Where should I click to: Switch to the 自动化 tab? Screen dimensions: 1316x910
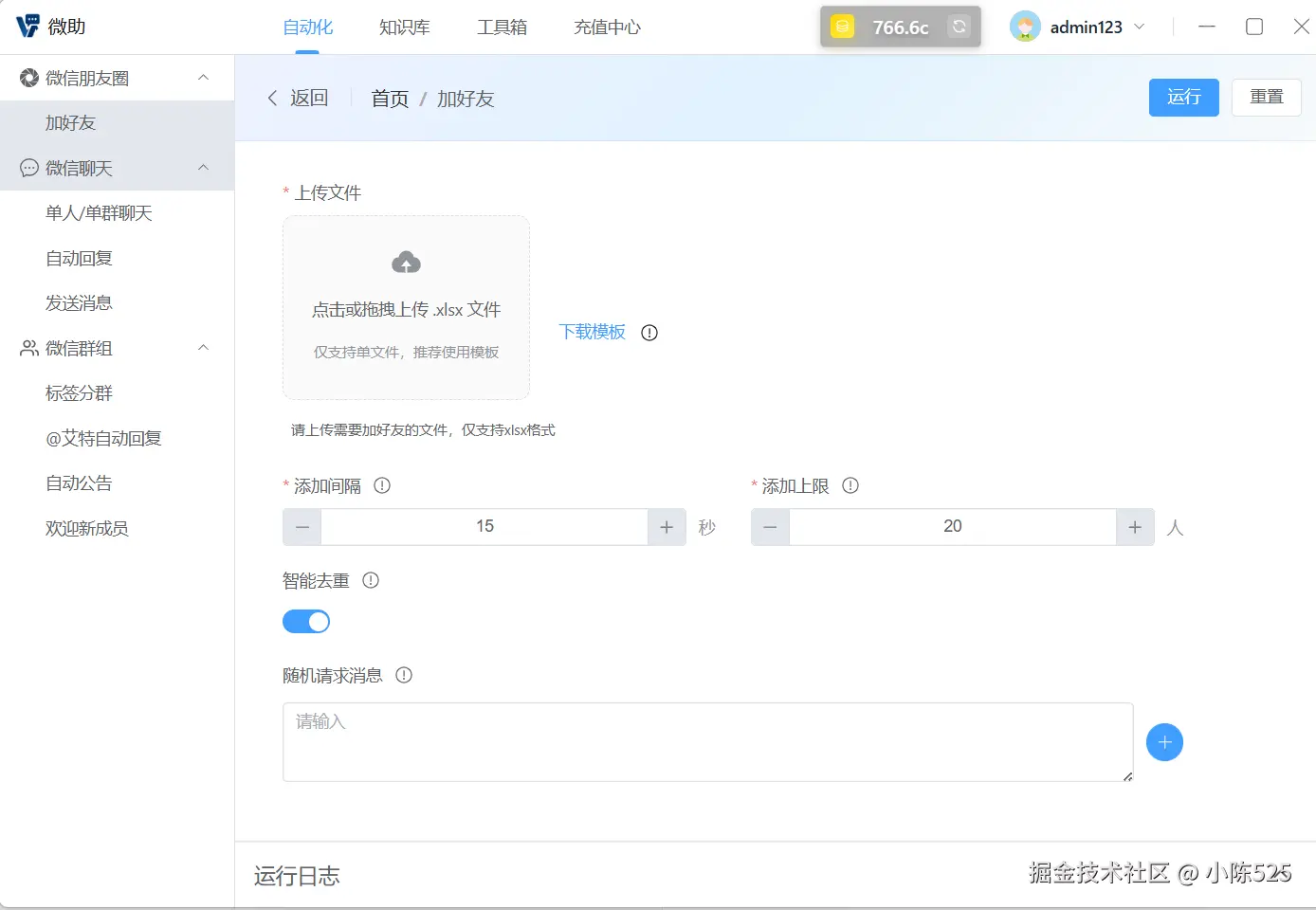pyautogui.click(x=308, y=27)
